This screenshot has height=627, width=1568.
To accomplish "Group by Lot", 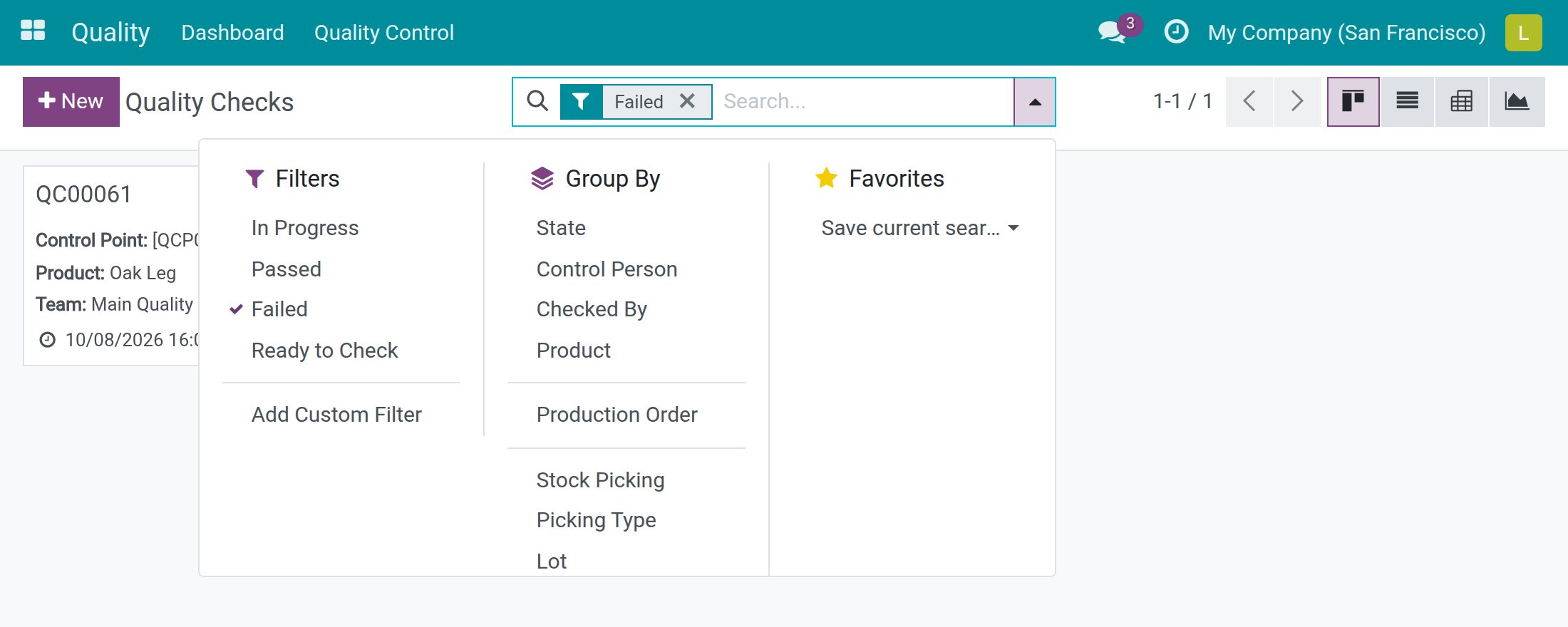I will pyautogui.click(x=551, y=561).
